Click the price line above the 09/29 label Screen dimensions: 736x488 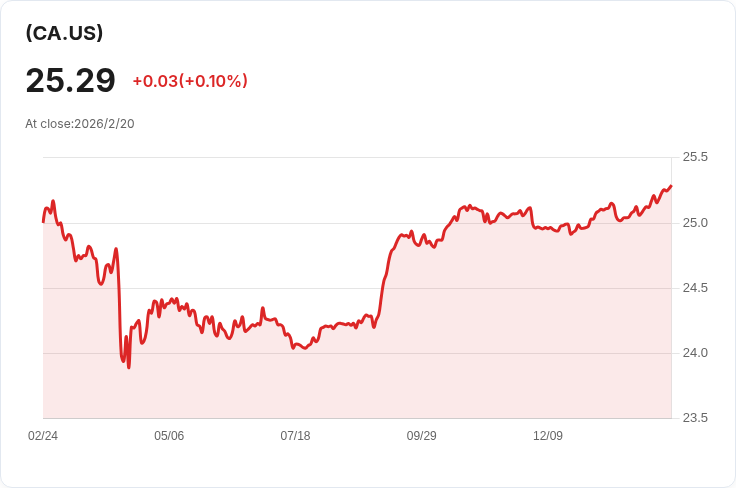(x=421, y=240)
